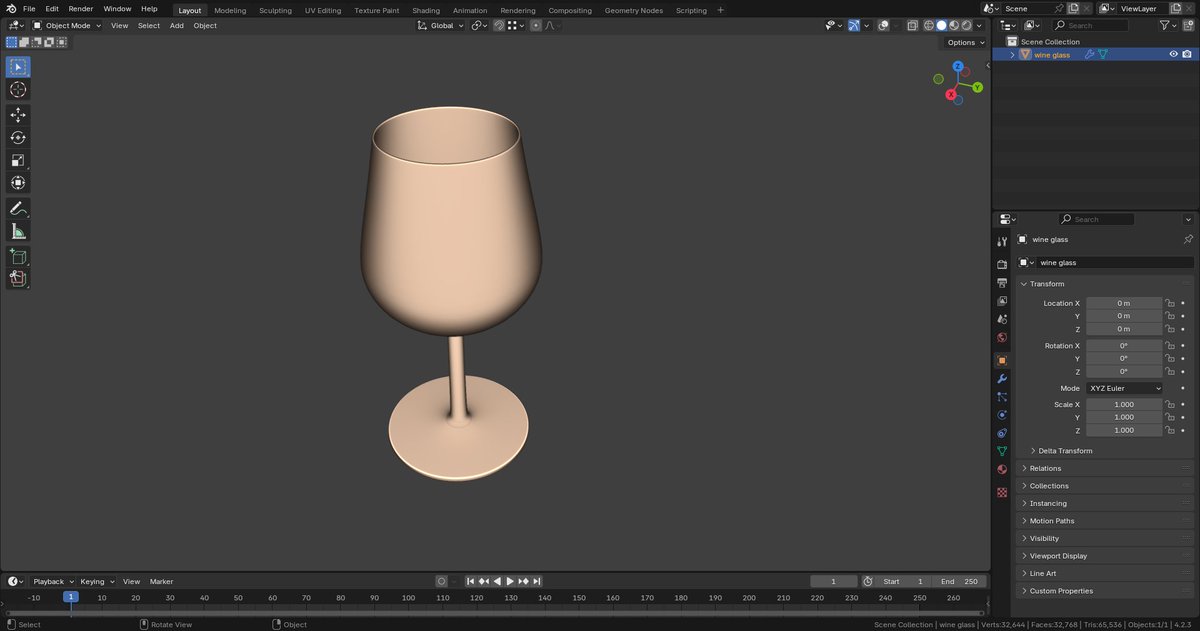Open the Tool properties tab
1200x631 pixels.
(x=1002, y=242)
